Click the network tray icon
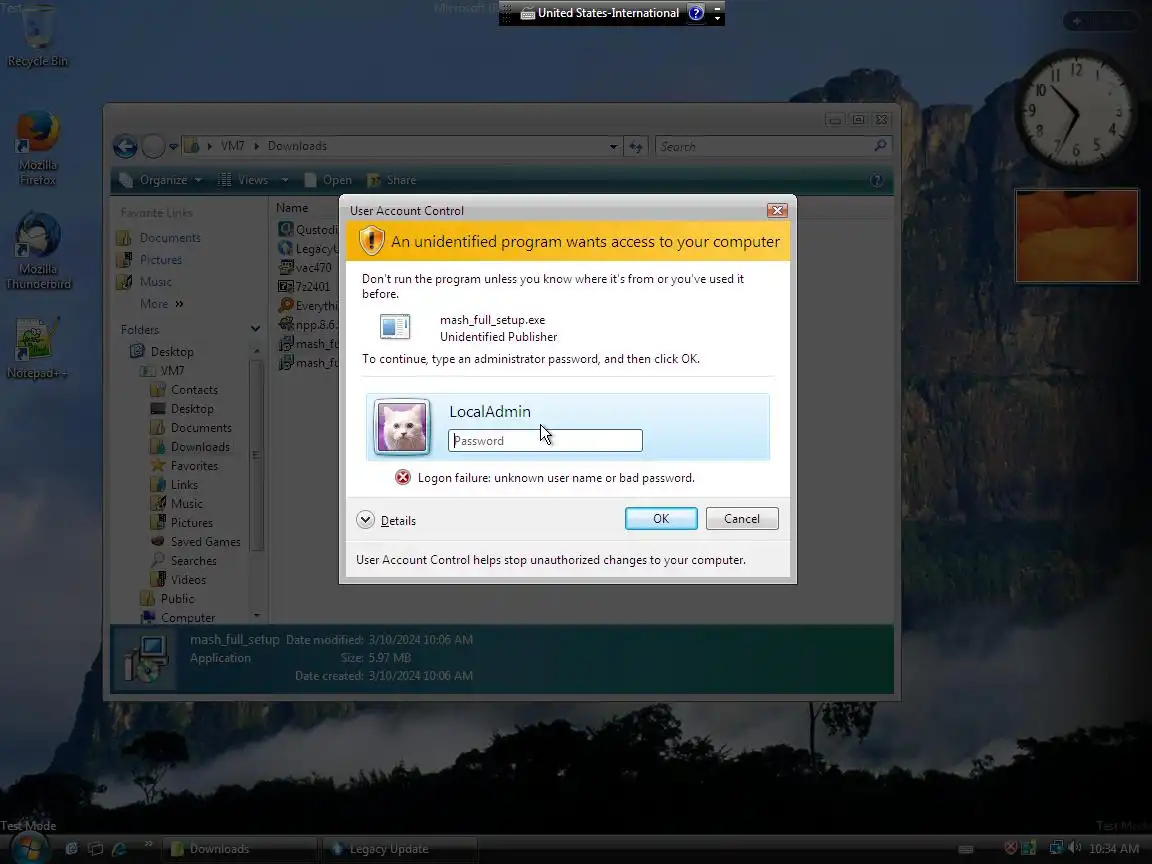1152x864 pixels. (1056, 849)
